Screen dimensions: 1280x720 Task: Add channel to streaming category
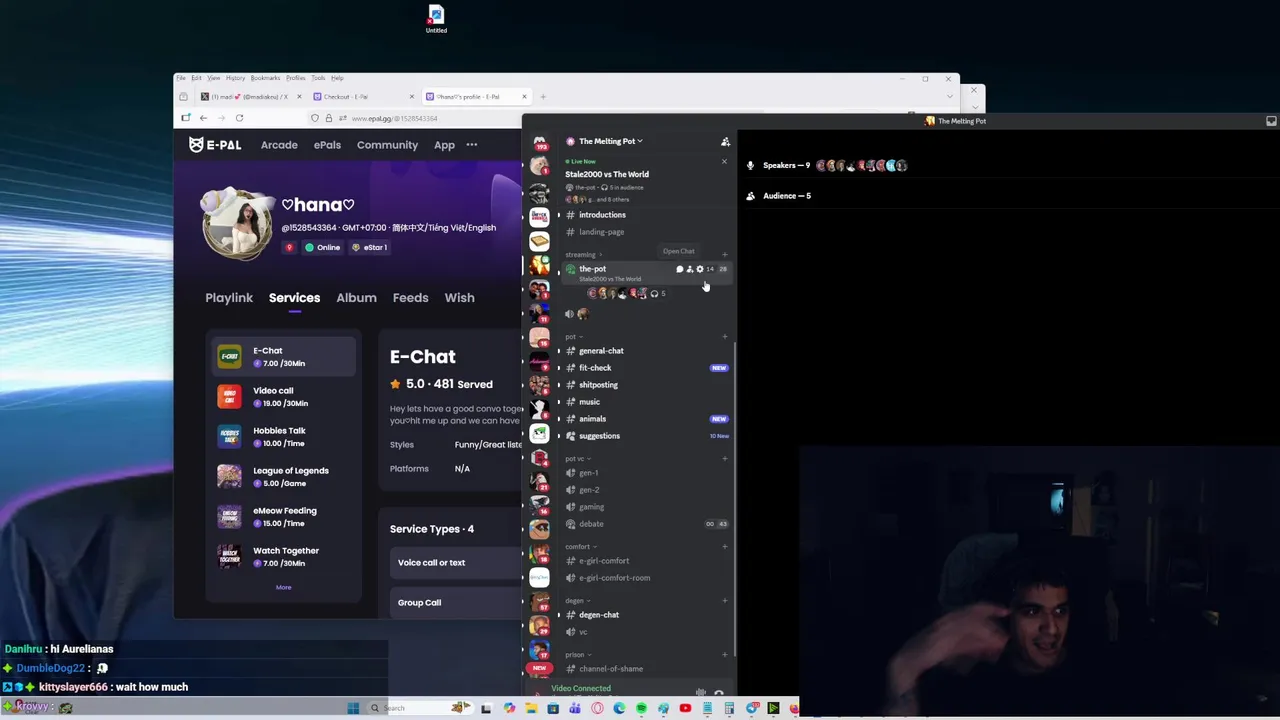click(725, 254)
